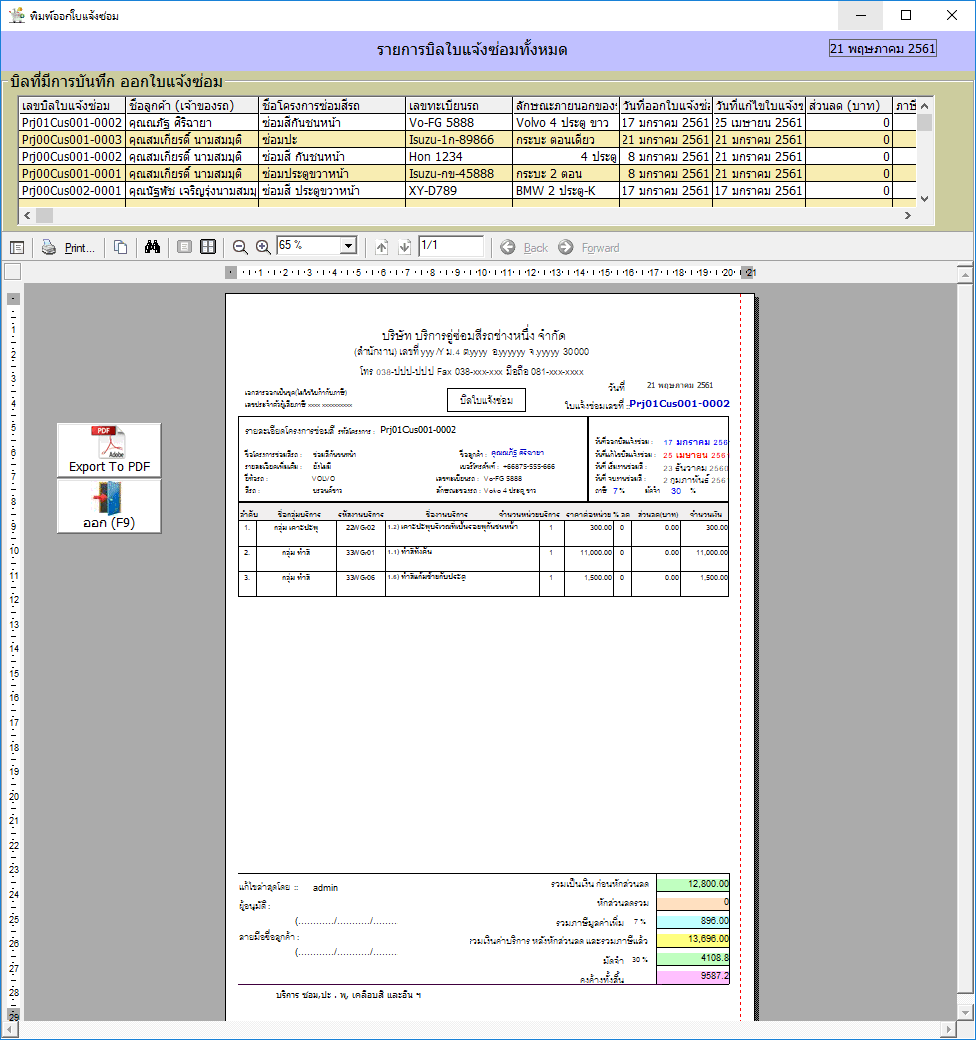Minimize the window
This screenshot has width=976, height=1040.
click(x=861, y=15)
